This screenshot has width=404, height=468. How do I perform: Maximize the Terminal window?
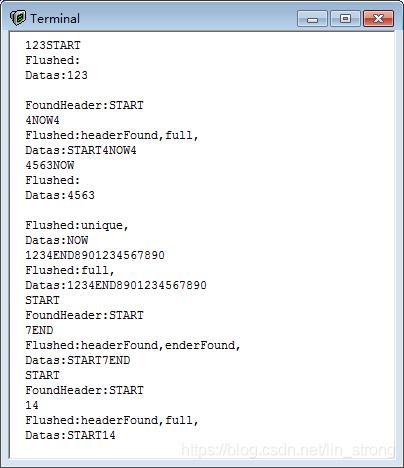pyautogui.click(x=345, y=18)
